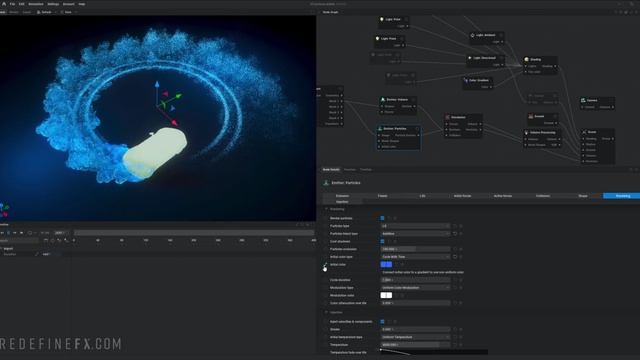Toggle the Render particles checkbox
Viewport: 640px width, 360px height.
[382, 218]
